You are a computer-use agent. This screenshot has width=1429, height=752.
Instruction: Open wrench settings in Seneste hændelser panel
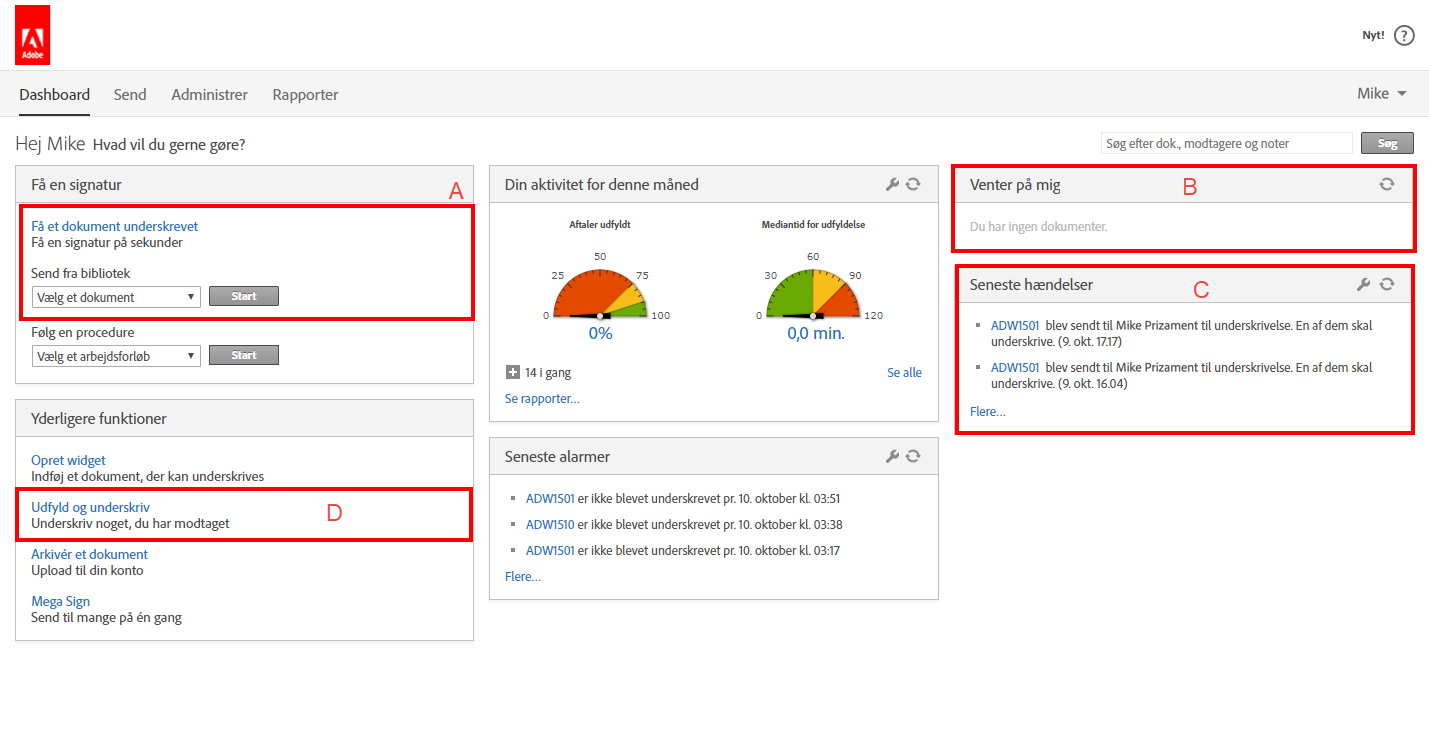[1363, 284]
